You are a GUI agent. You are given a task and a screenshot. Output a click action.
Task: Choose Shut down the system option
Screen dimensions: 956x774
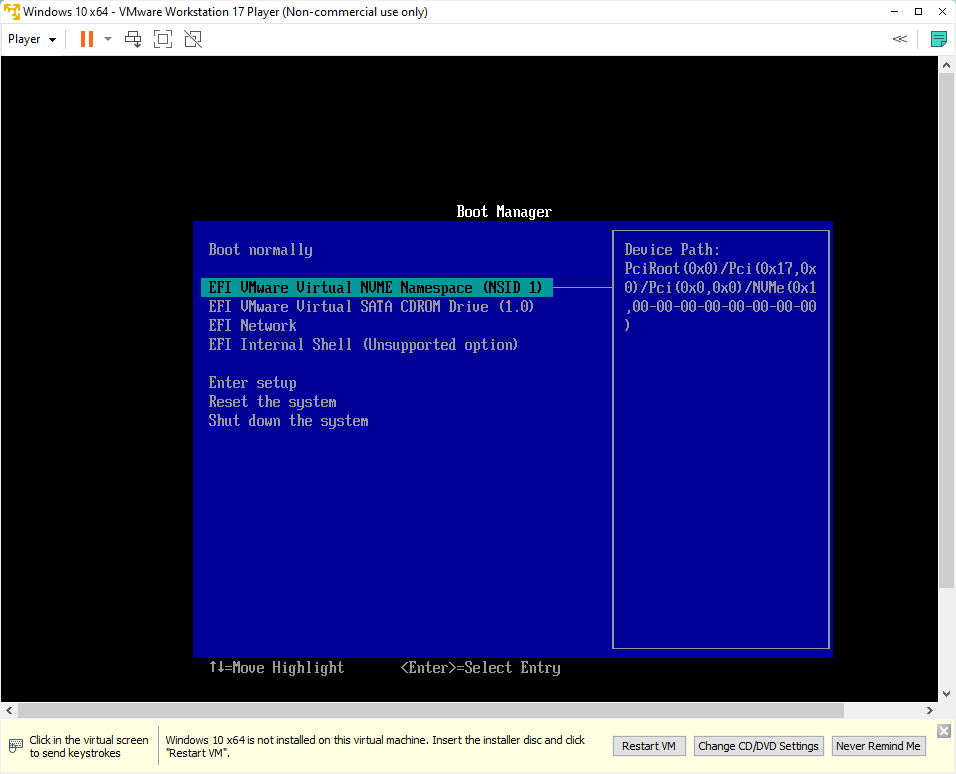[x=288, y=421]
